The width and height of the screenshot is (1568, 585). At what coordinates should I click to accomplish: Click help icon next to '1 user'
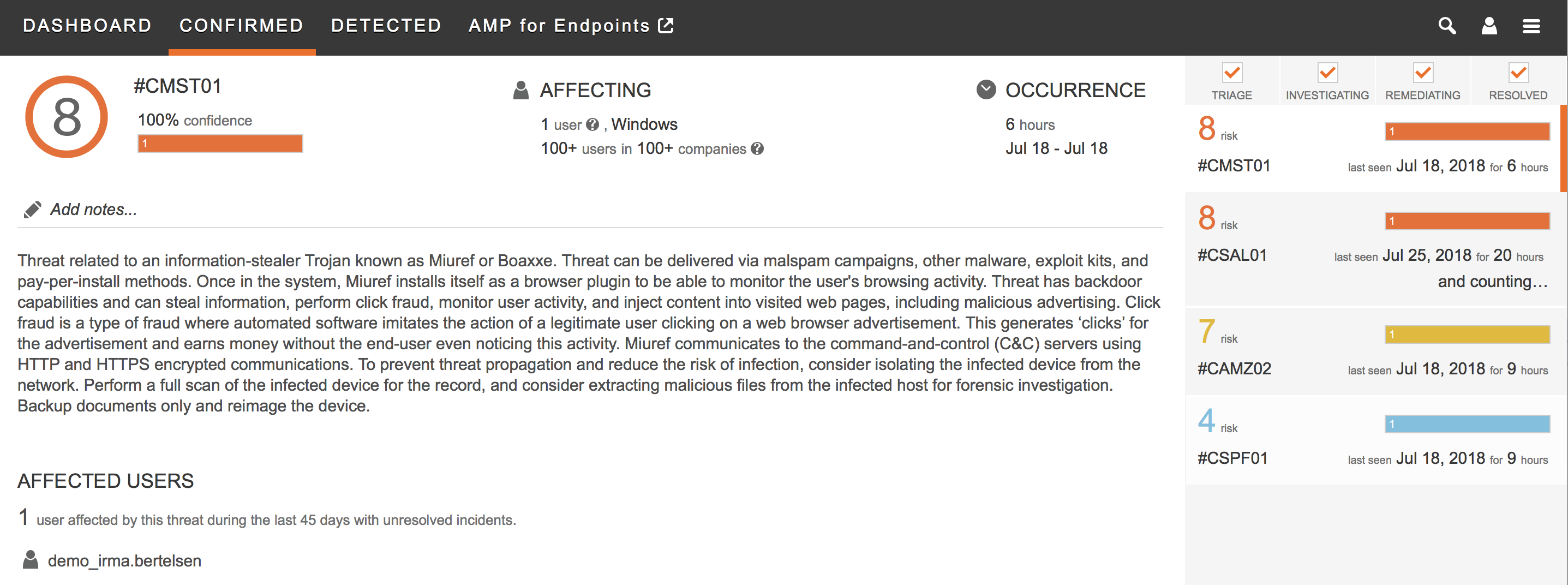tap(591, 125)
